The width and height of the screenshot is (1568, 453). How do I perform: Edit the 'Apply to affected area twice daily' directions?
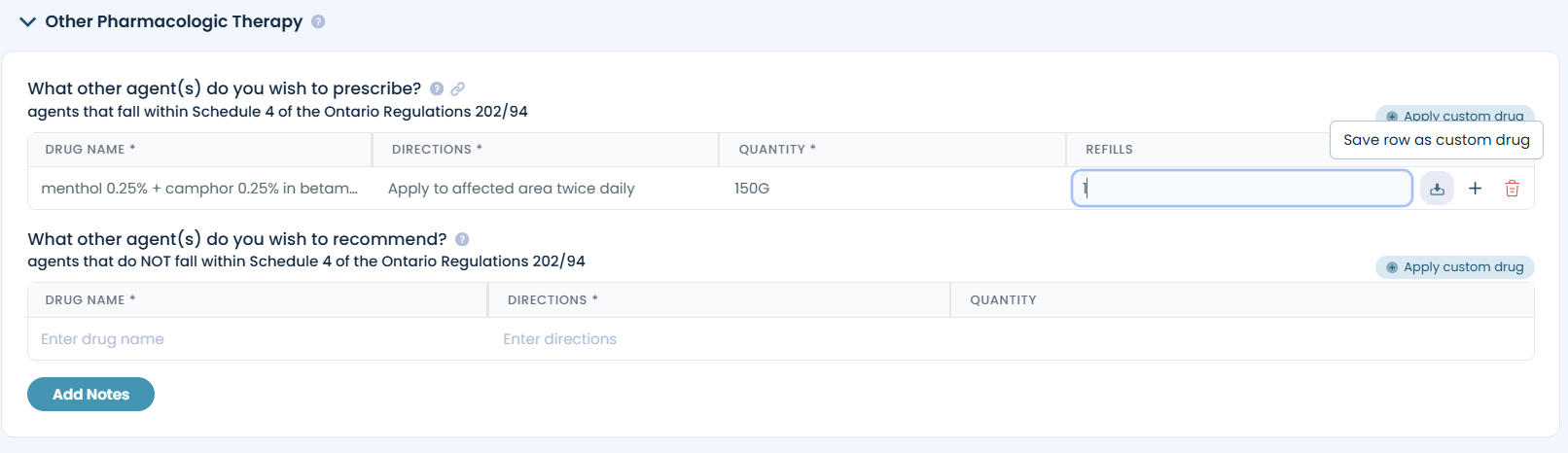point(545,189)
